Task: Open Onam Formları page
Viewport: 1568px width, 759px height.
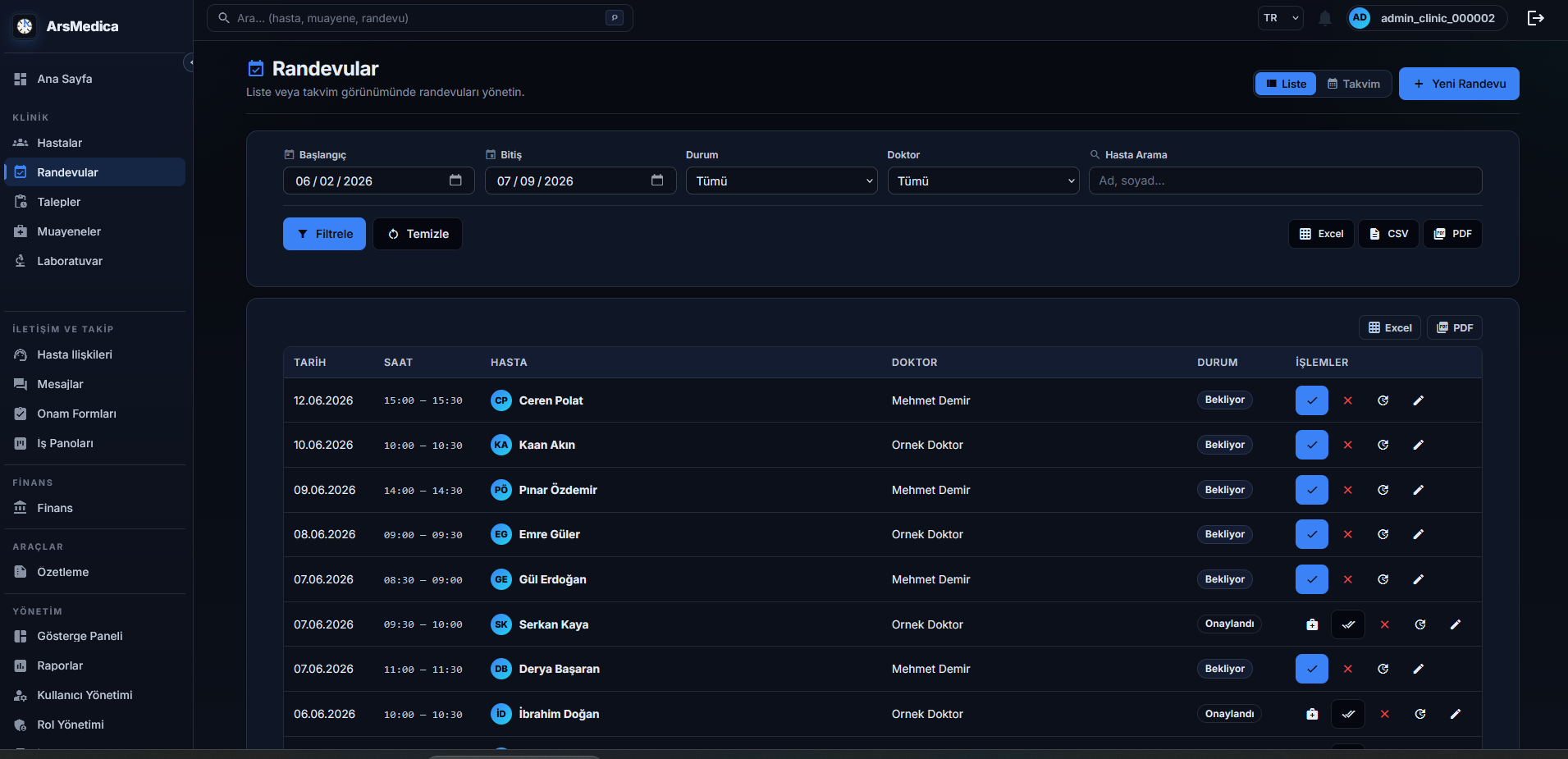Action: tap(94, 414)
